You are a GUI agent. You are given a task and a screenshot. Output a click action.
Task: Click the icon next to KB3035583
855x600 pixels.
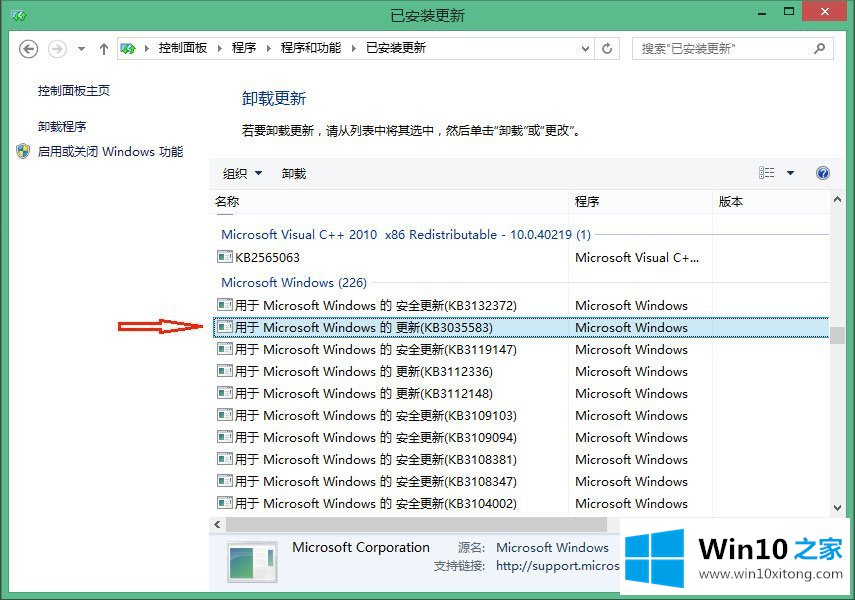point(225,326)
